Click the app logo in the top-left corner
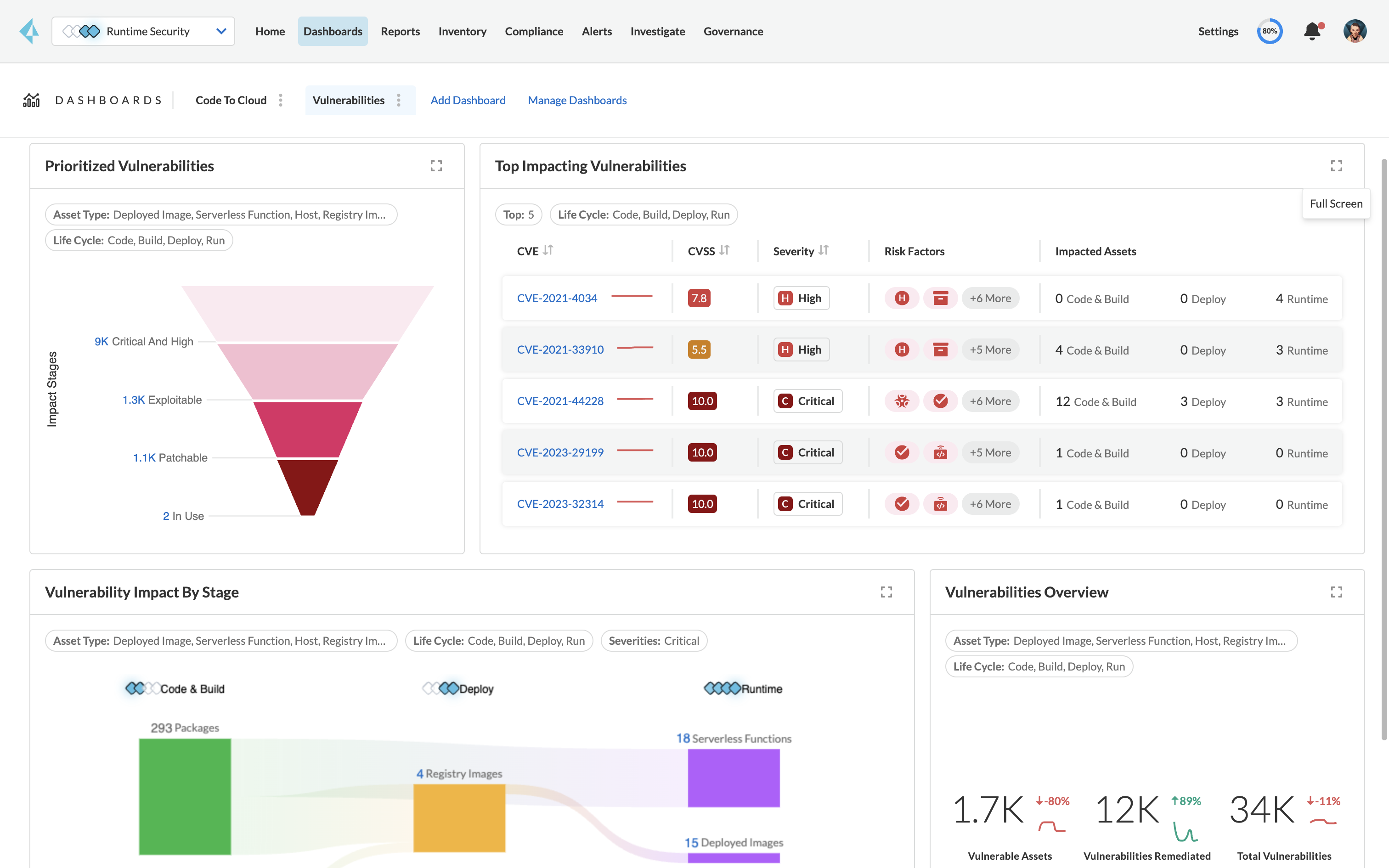This screenshot has height=868, width=1389. tap(30, 31)
